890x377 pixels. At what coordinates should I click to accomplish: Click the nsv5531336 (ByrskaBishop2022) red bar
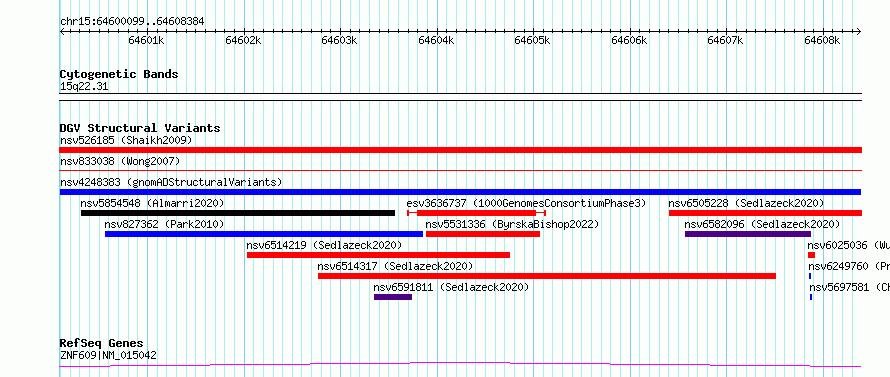(x=482, y=234)
